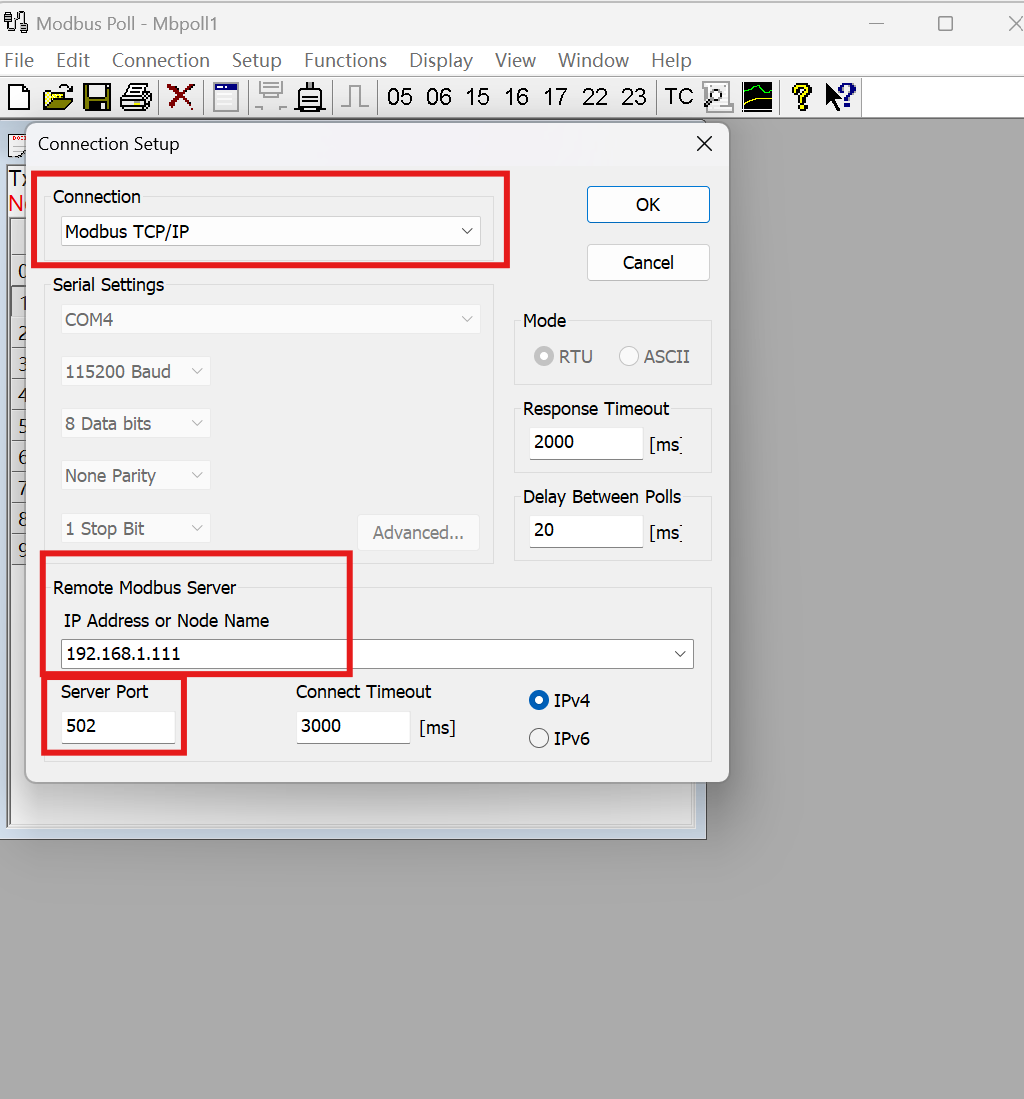This screenshot has height=1099, width=1024.
Task: Open the 115200 Baud dropdown
Action: pyautogui.click(x=135, y=371)
